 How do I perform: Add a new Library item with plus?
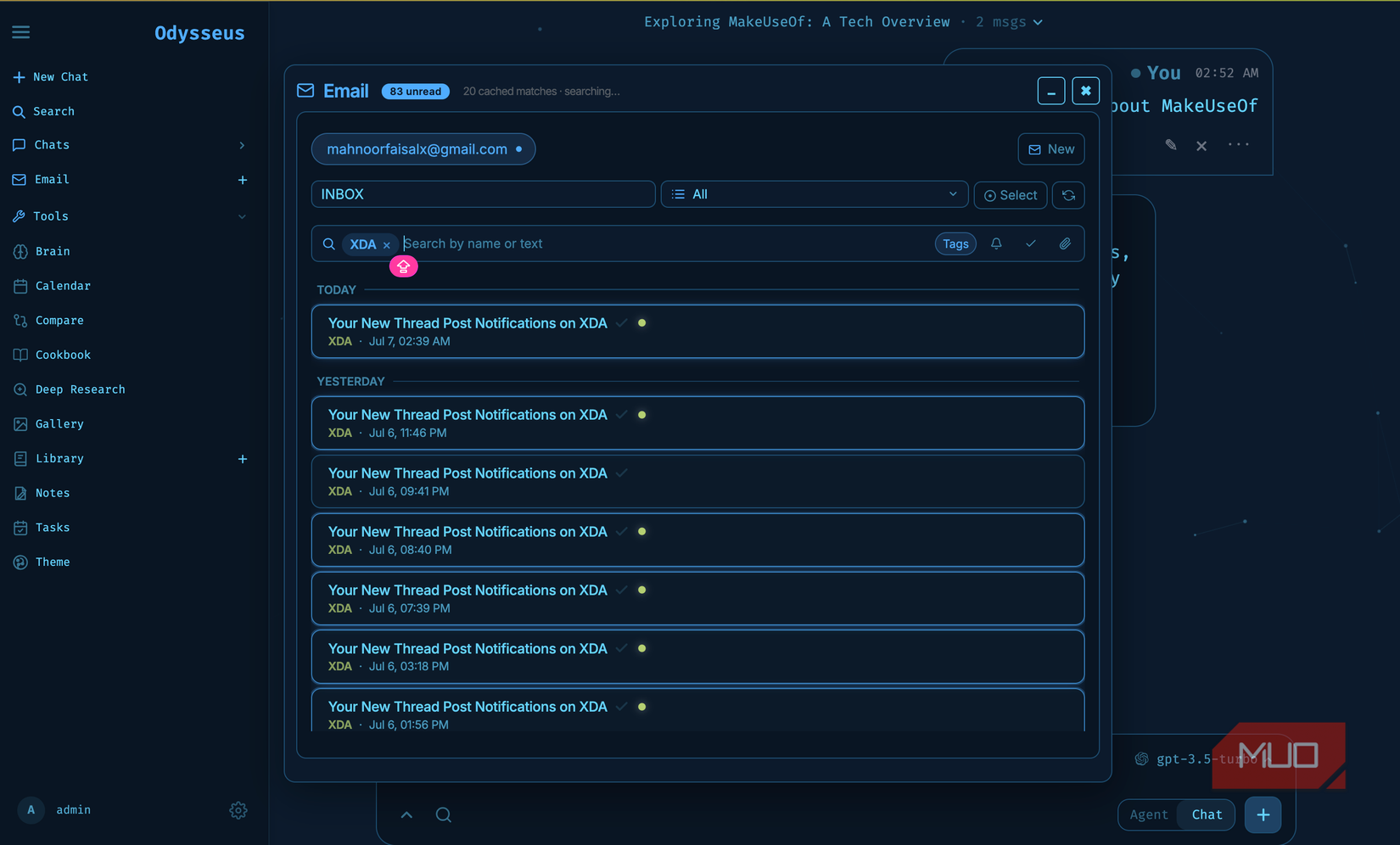(243, 459)
